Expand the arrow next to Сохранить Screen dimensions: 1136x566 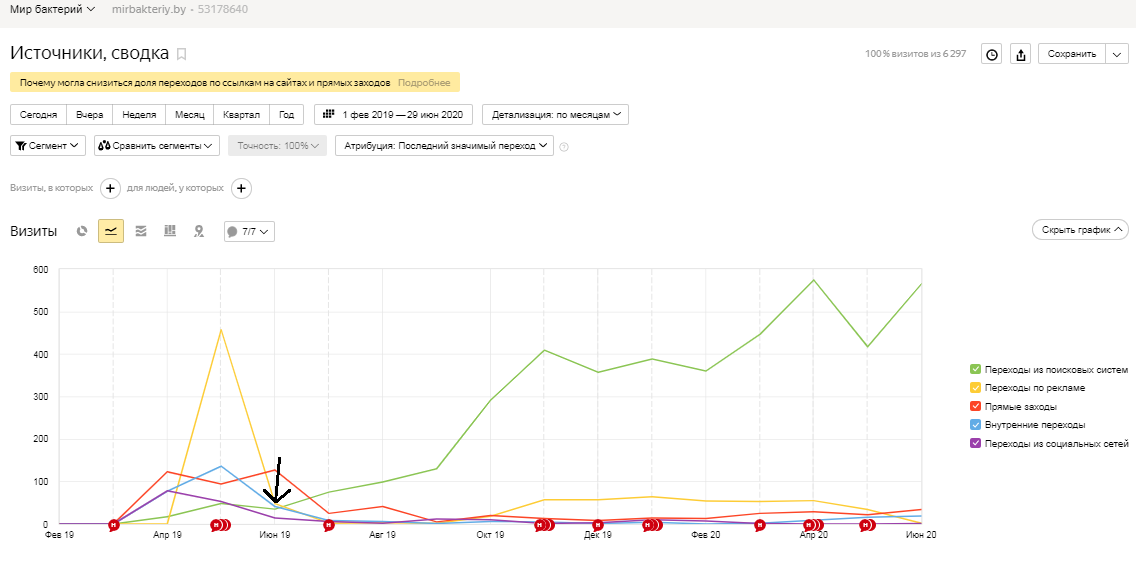[1117, 54]
